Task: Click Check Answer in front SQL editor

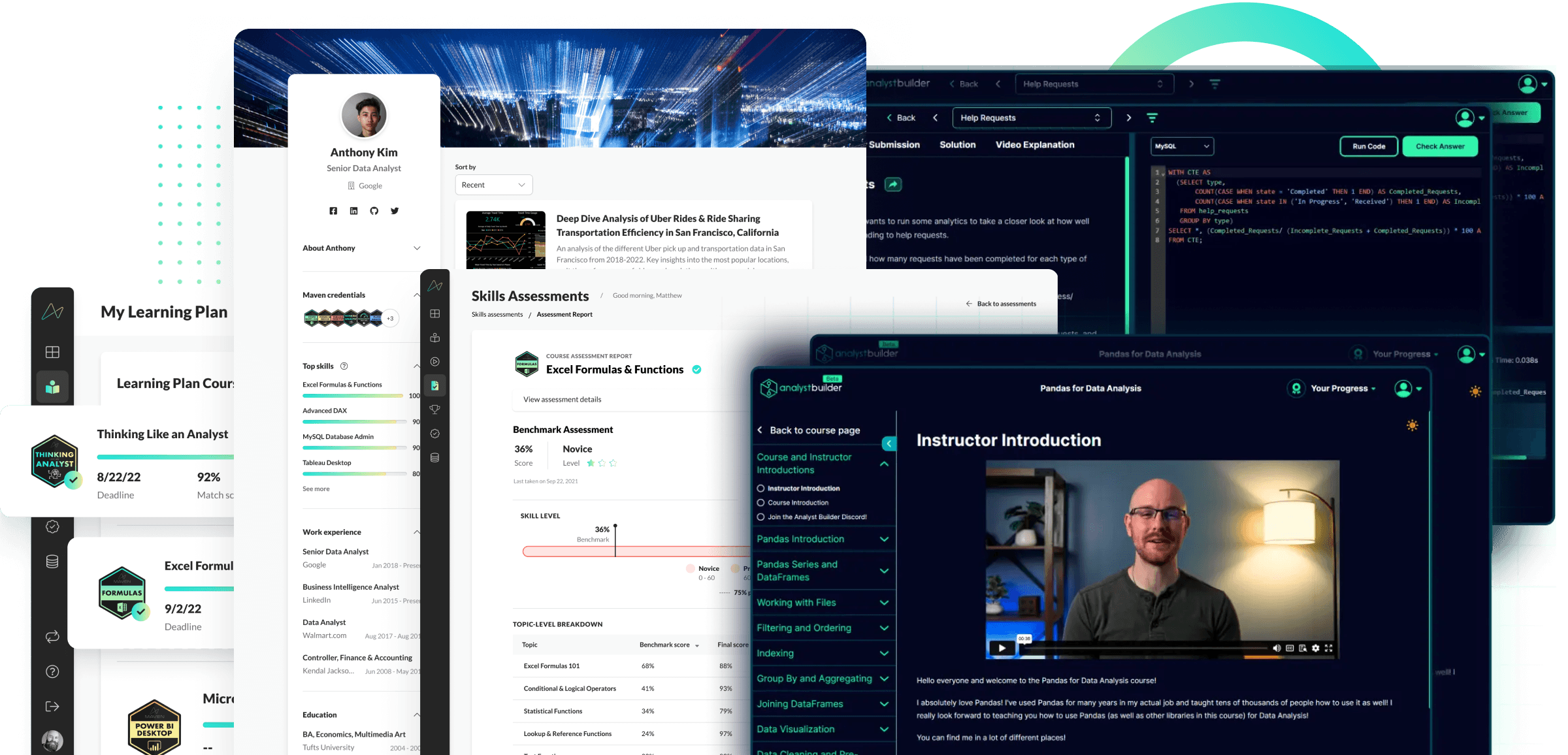Action: click(1440, 147)
